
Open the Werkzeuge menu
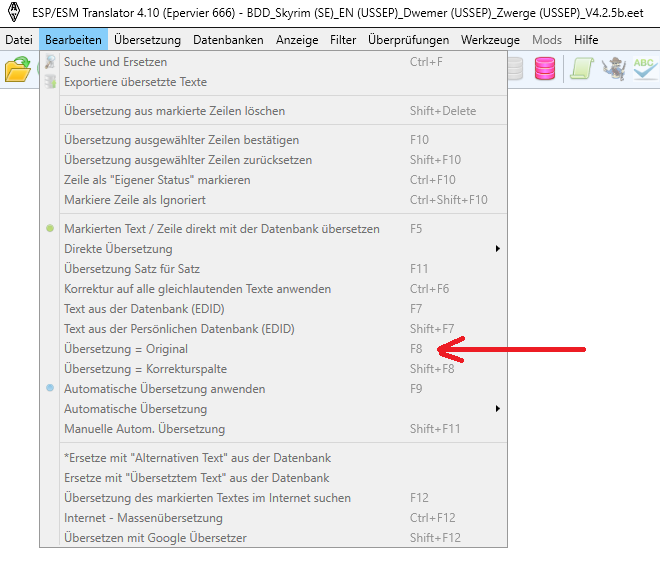click(x=492, y=40)
